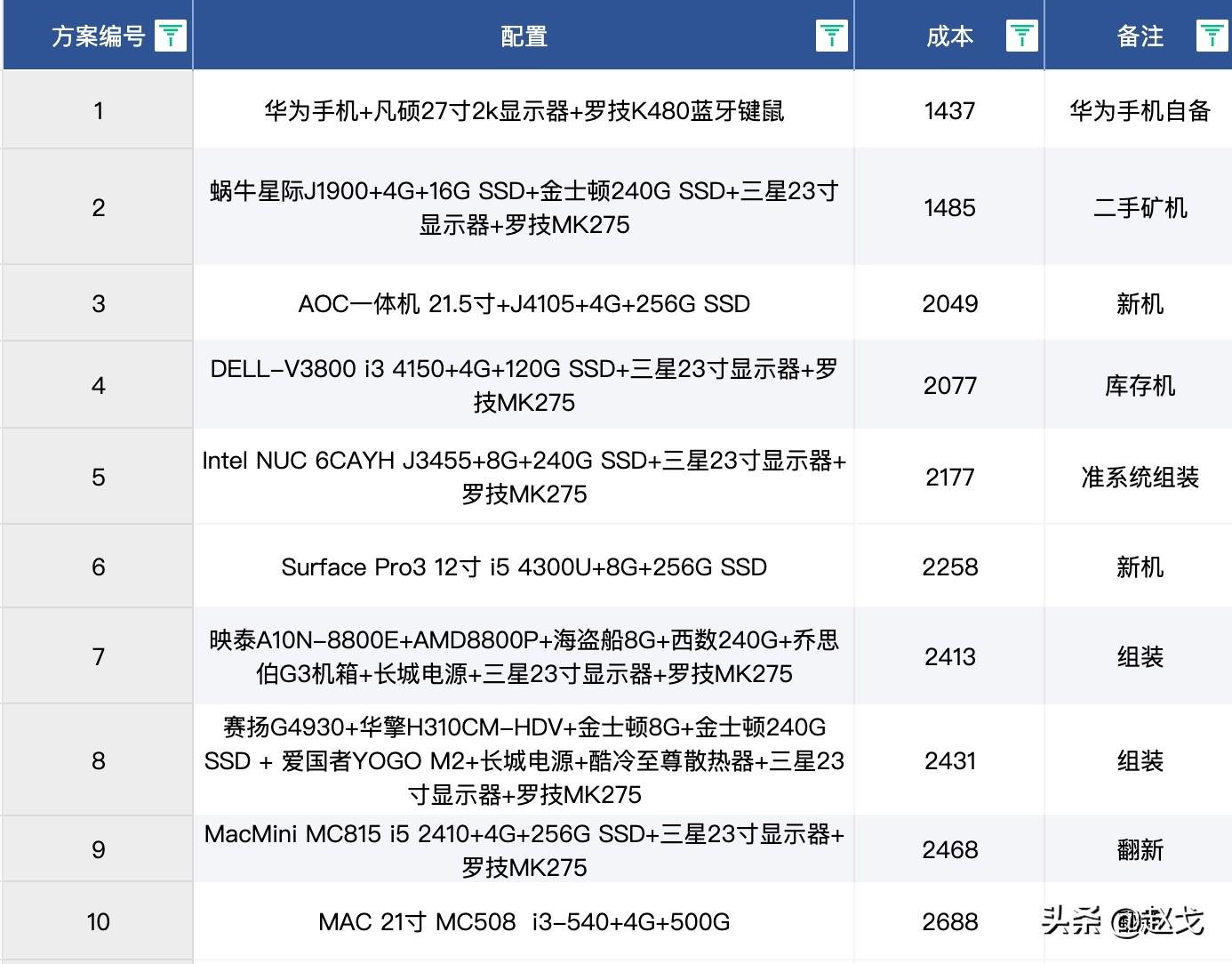
Task: Click the 头条@赵戈 watermark
Action: pos(1124,922)
